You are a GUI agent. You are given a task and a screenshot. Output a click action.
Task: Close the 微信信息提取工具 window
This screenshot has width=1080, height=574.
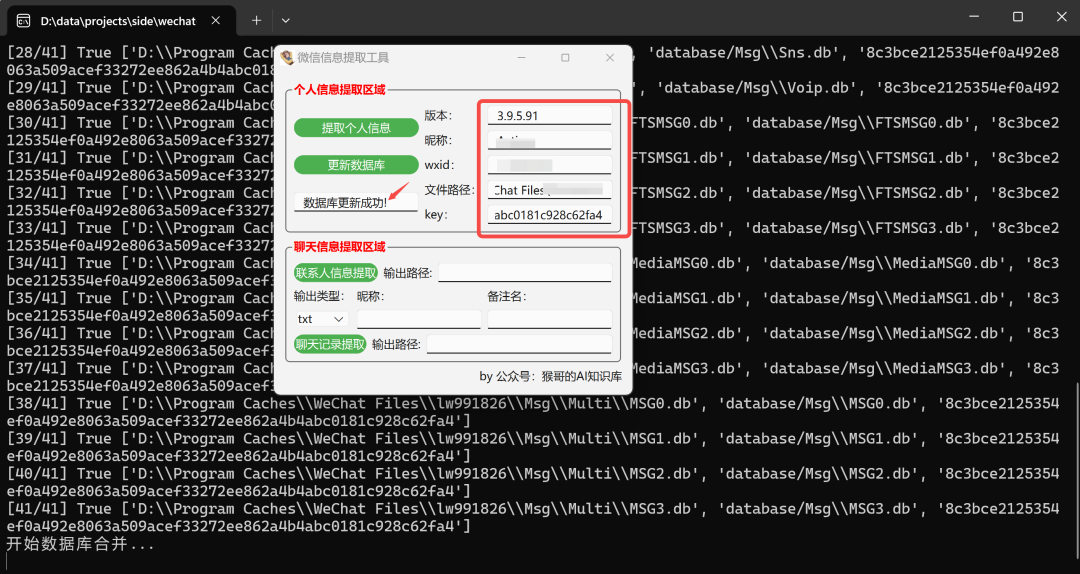(x=610, y=58)
